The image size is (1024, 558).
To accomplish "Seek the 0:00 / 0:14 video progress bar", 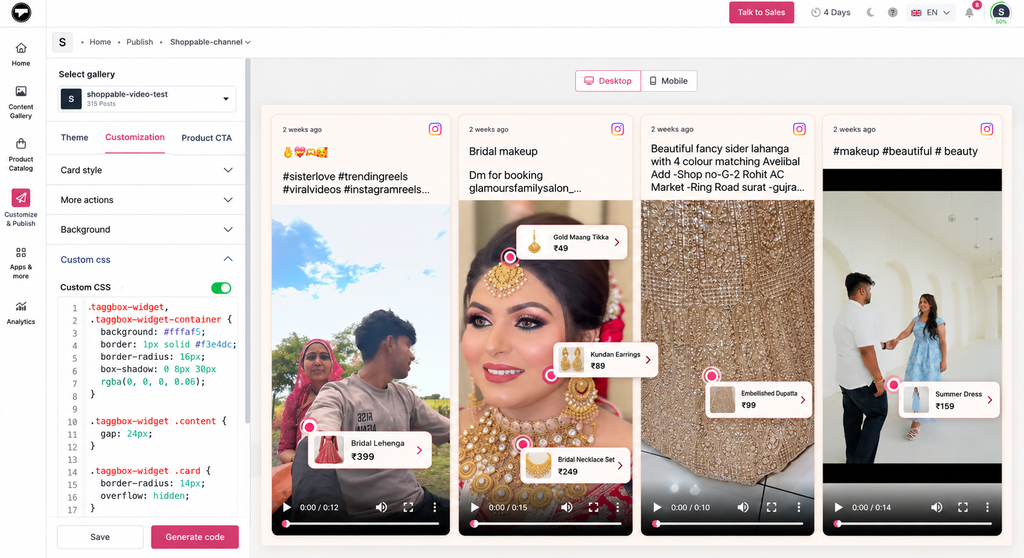I will [914, 523].
